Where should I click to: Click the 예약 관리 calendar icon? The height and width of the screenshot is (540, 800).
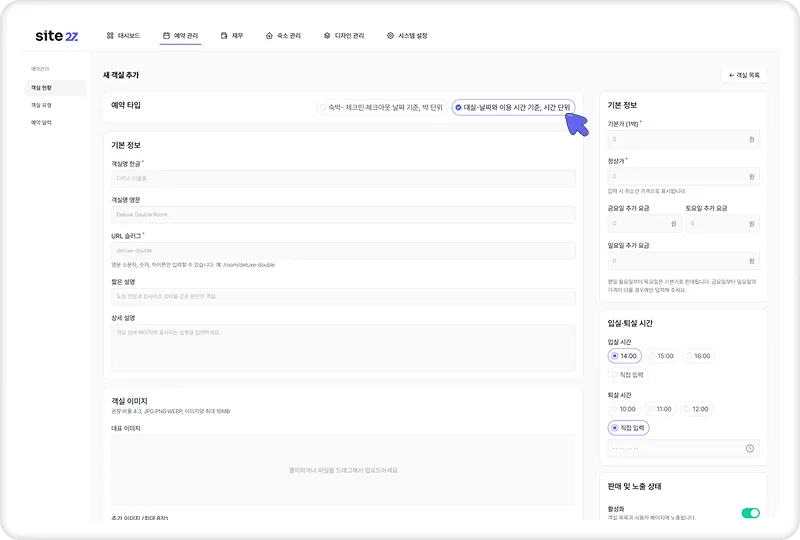tap(166, 36)
